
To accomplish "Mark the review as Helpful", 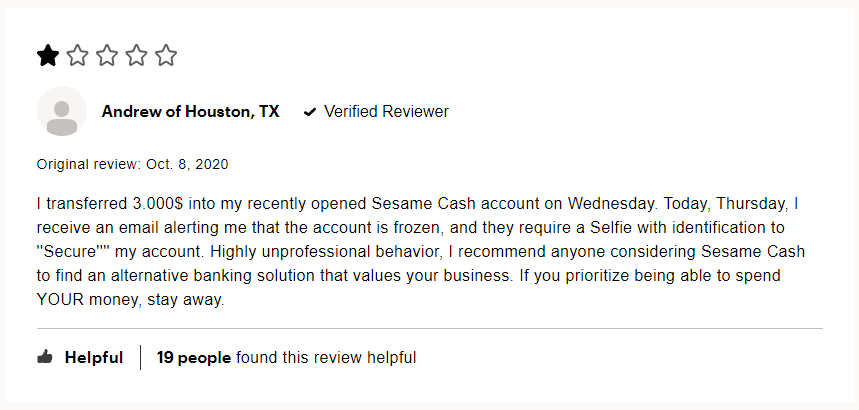I will click(94, 357).
